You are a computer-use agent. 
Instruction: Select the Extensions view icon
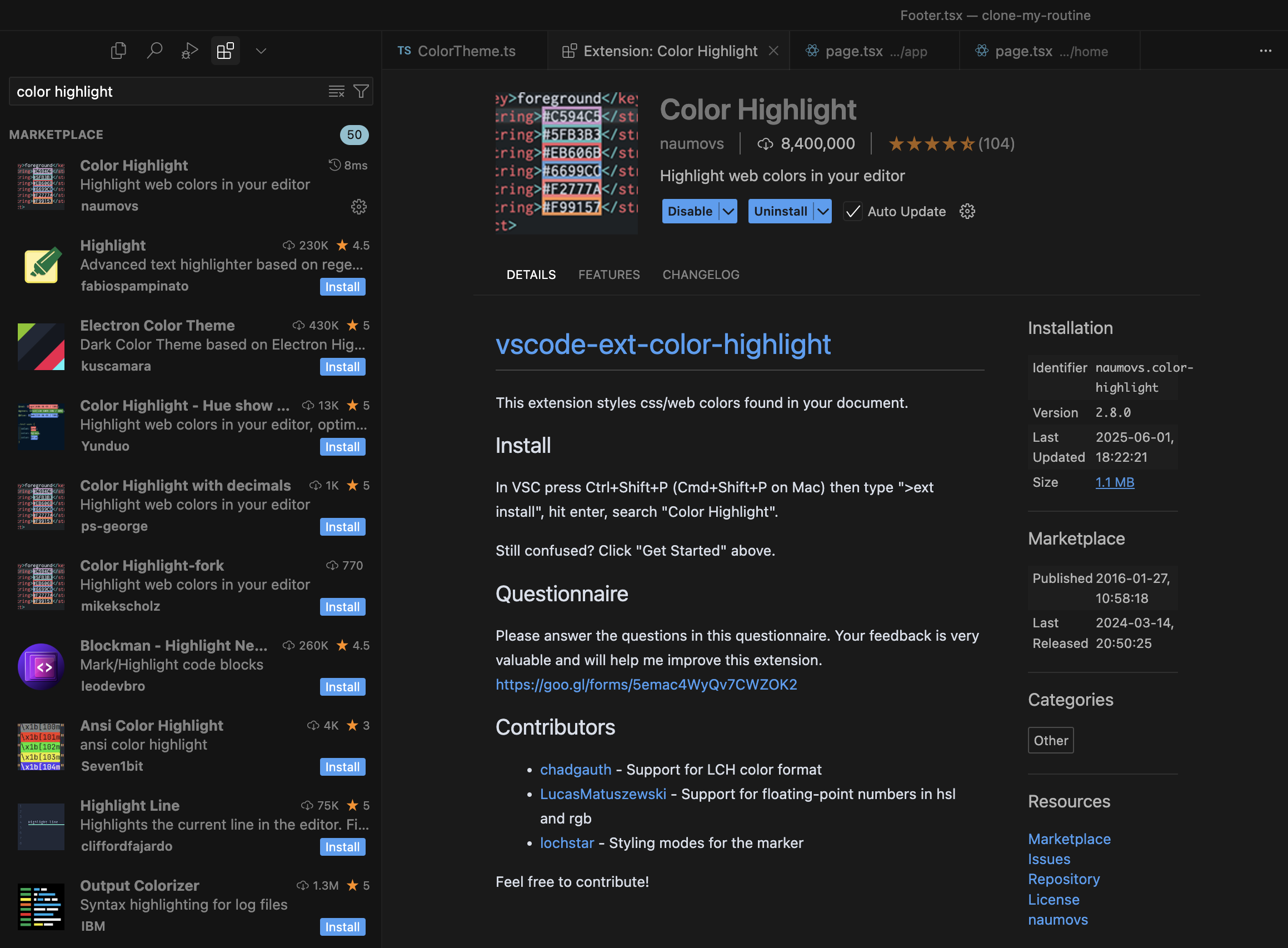click(225, 51)
